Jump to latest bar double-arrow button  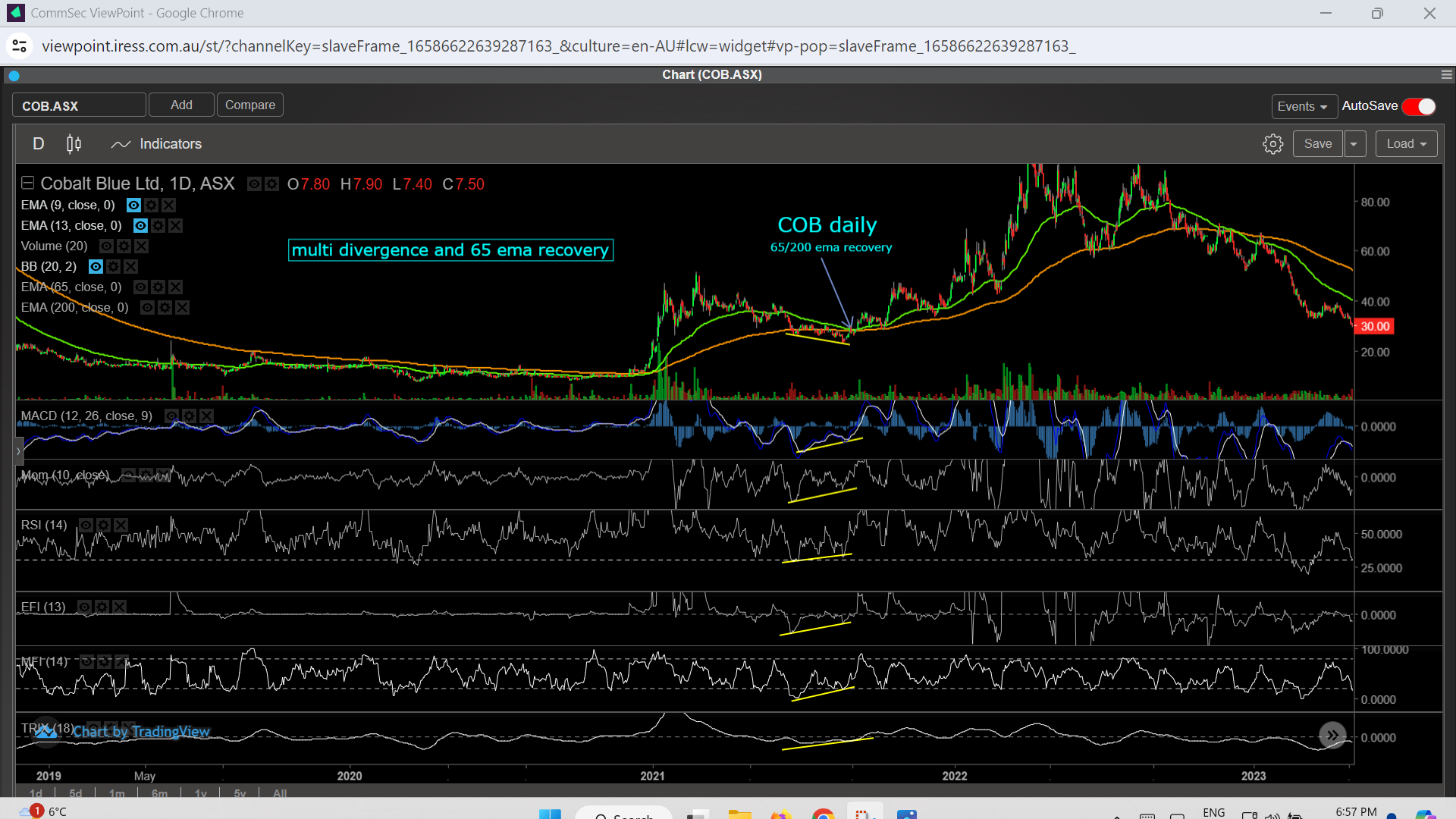pyautogui.click(x=1332, y=735)
